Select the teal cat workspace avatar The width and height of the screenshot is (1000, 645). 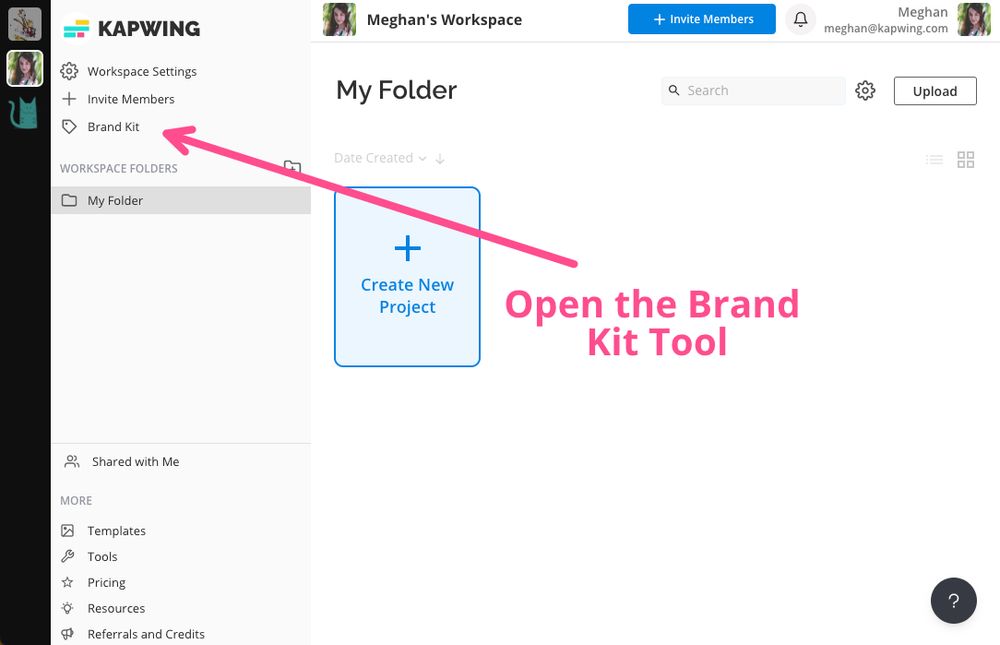tap(24, 113)
